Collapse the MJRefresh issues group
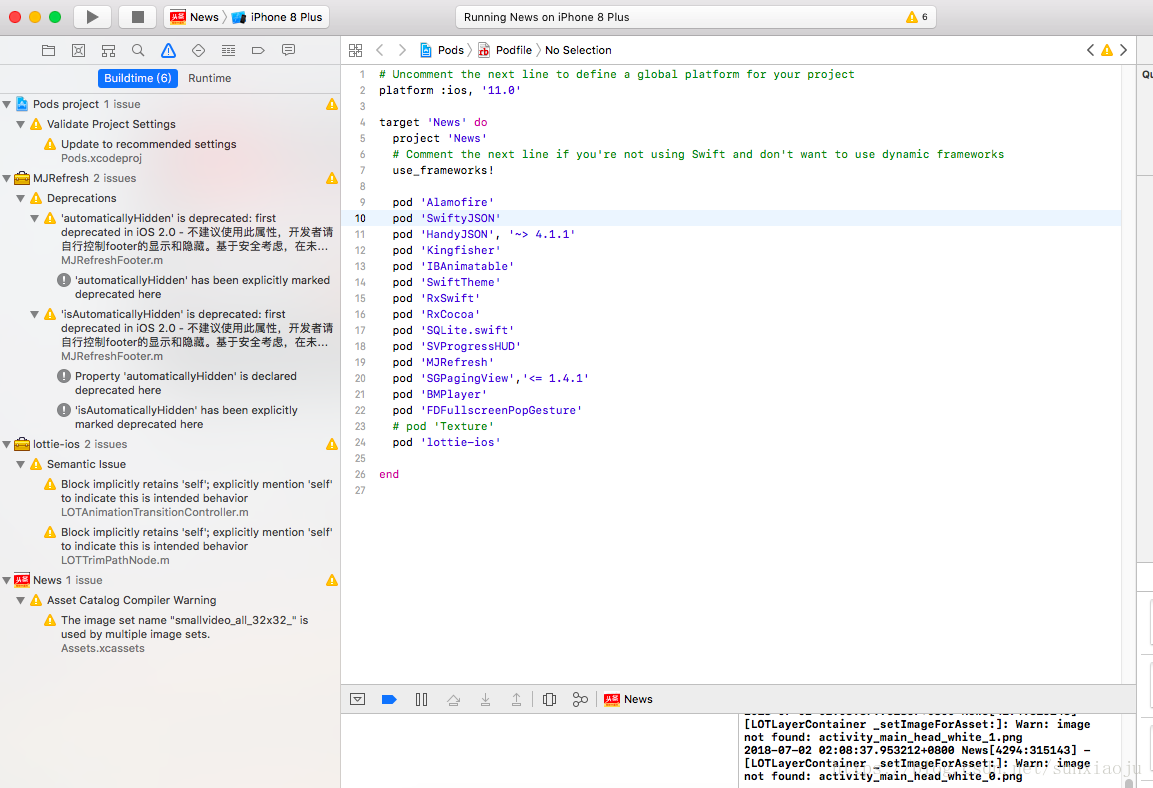The height and width of the screenshot is (788, 1153). (7, 179)
